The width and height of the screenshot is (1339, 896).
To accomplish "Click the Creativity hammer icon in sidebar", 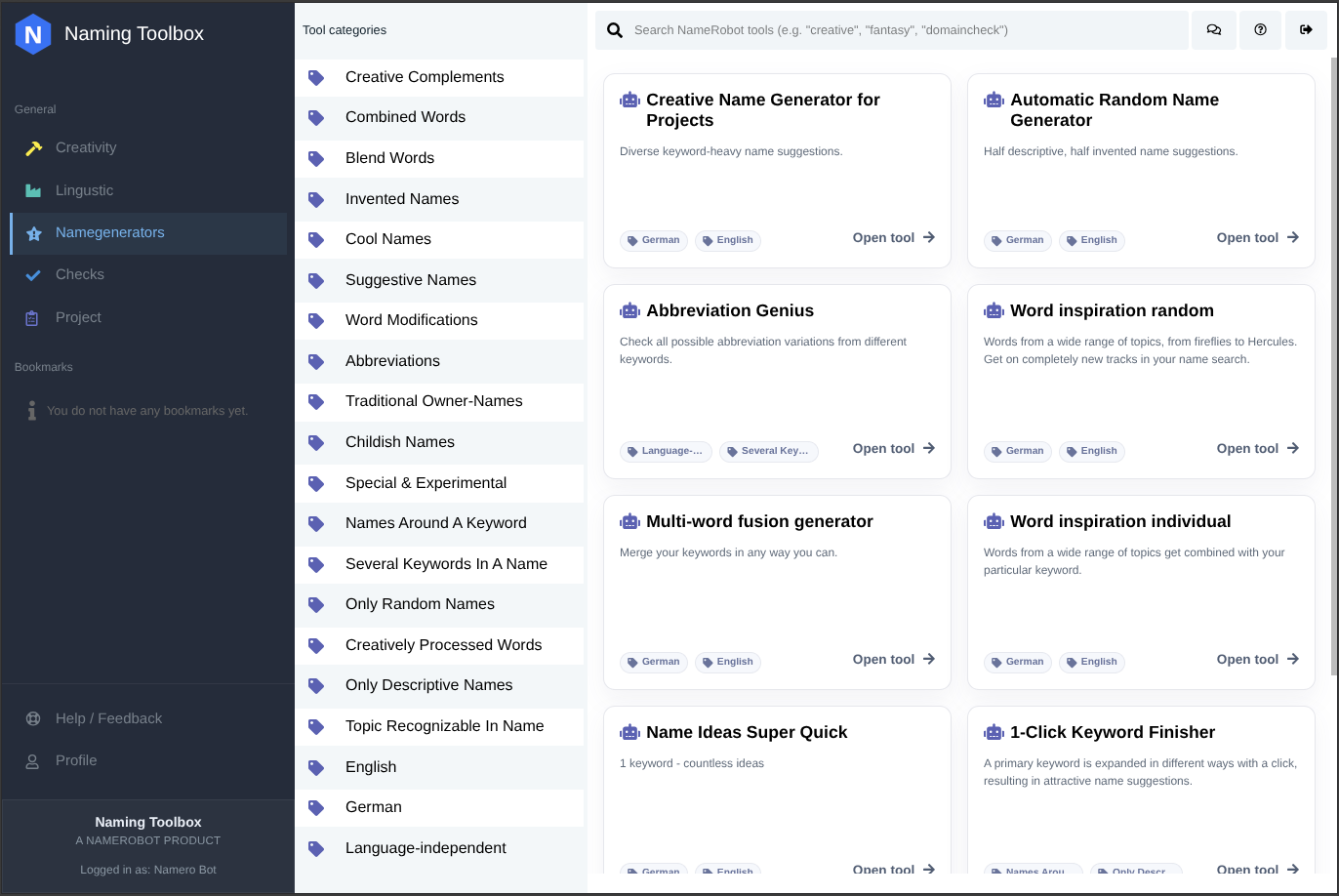I will [33, 148].
